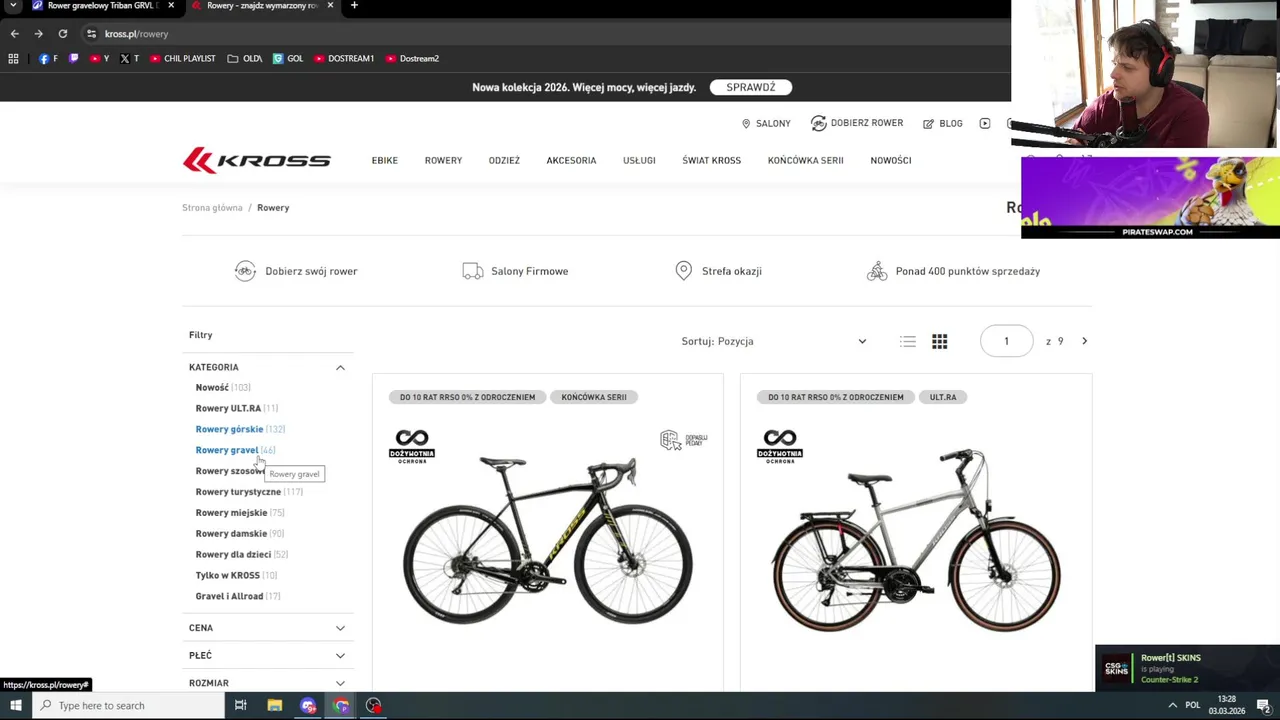Filter by Rowery dla dzieci category
The width and height of the screenshot is (1280, 720).
click(242, 555)
